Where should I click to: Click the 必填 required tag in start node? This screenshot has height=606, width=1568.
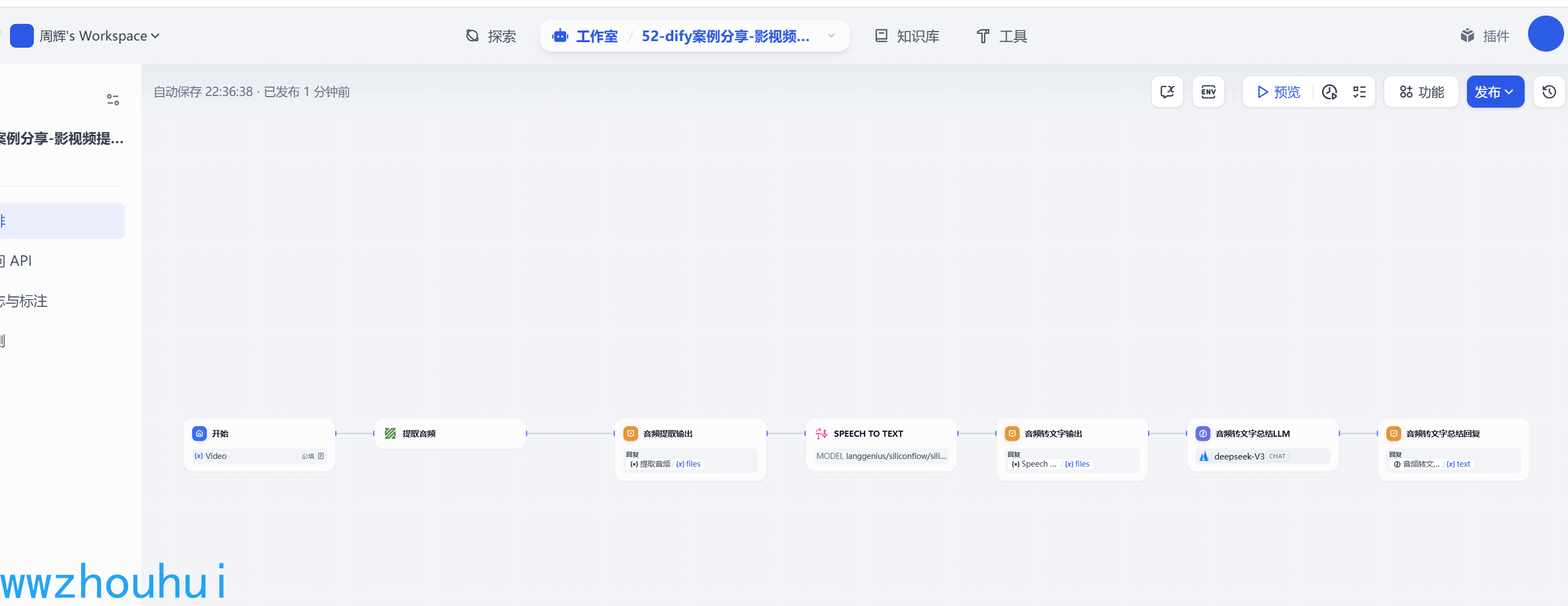[x=308, y=456]
